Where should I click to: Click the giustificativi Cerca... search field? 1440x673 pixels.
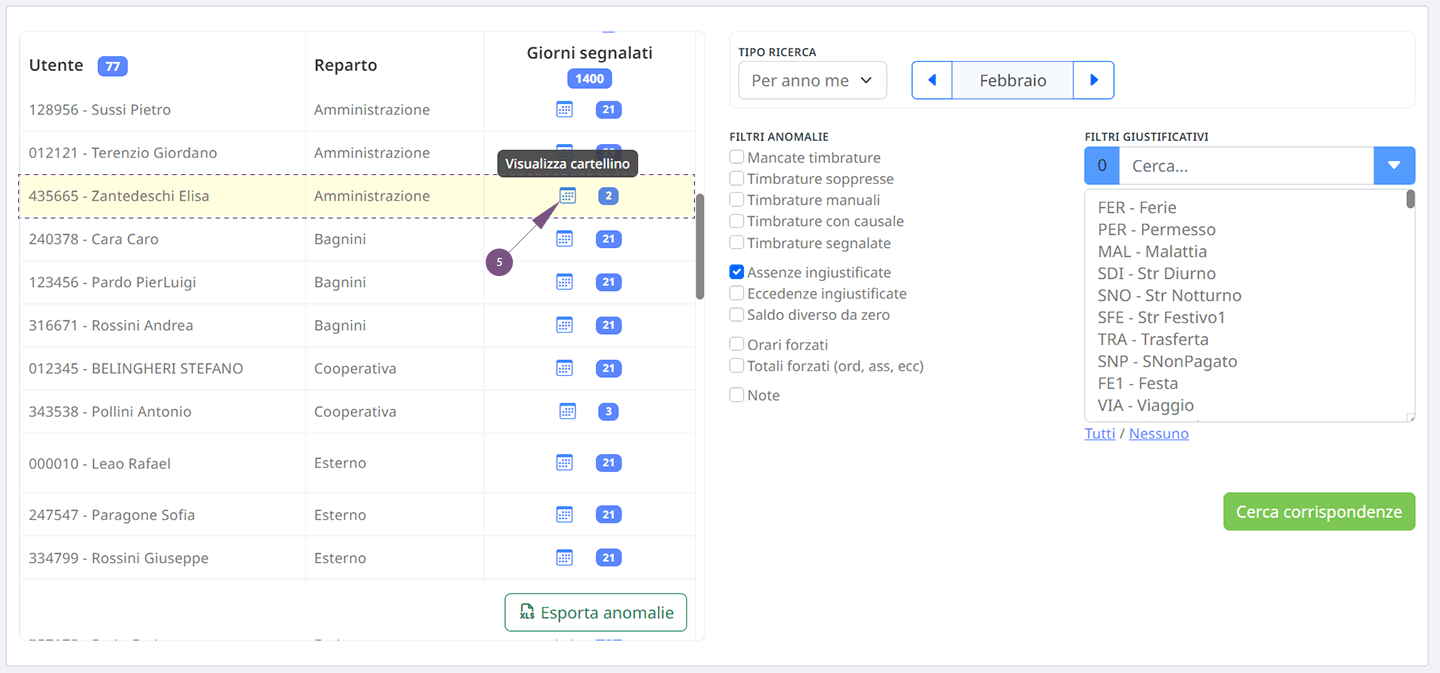1247,166
